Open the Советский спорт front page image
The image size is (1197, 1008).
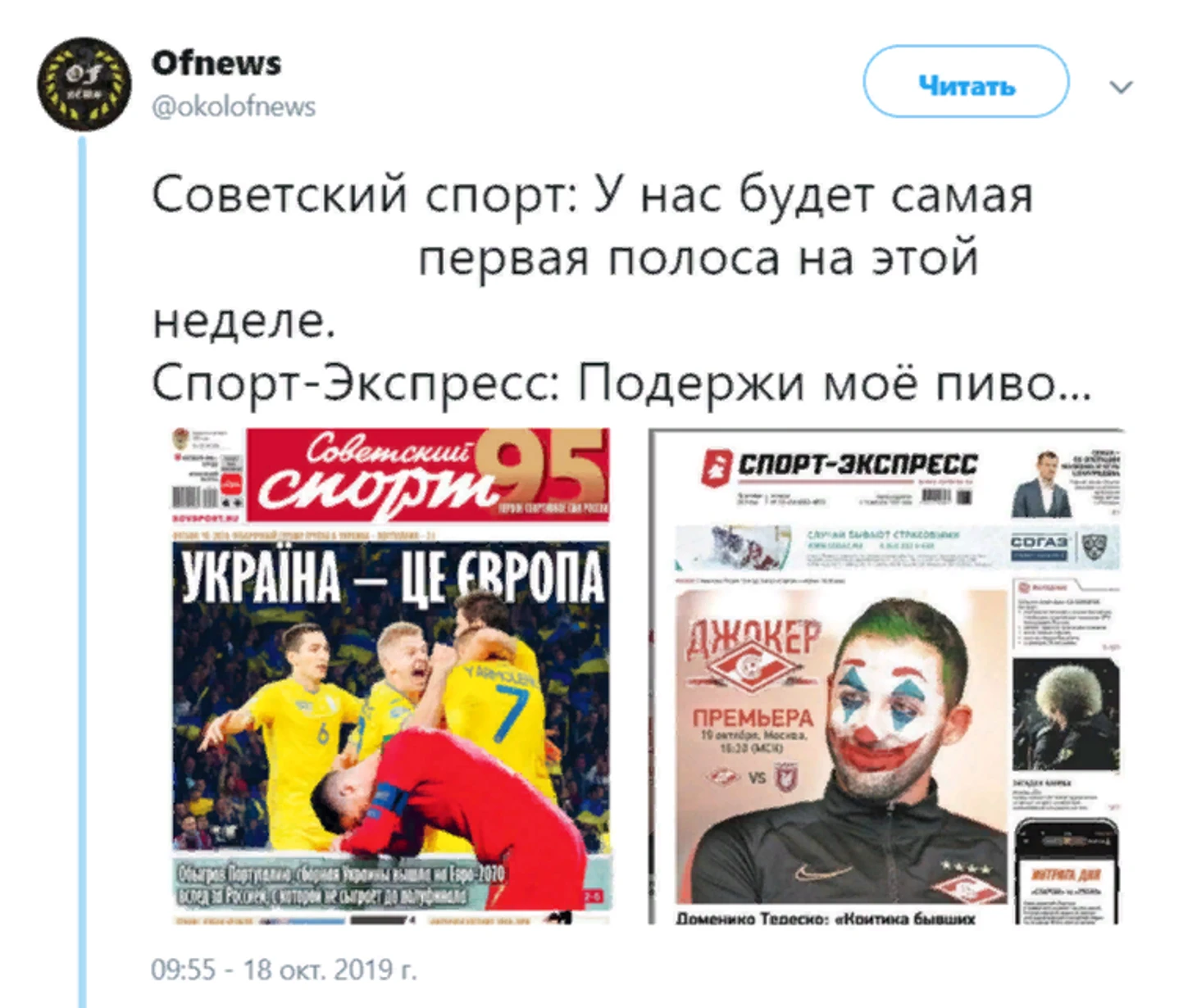391,676
